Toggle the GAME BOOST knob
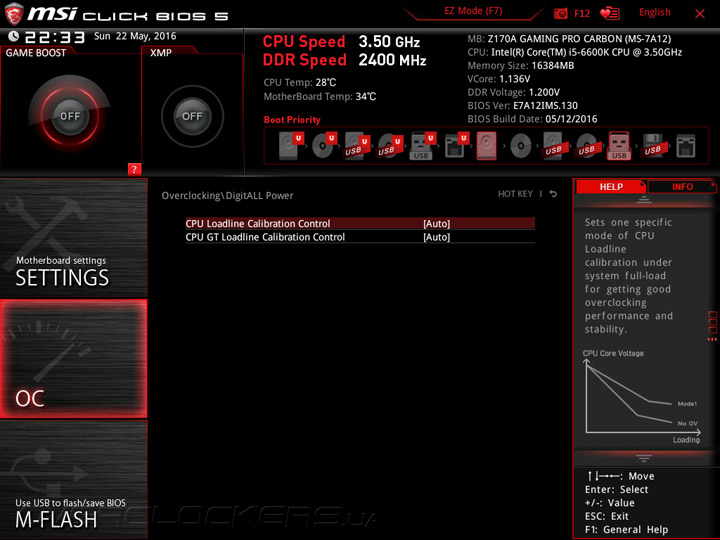 coord(70,116)
